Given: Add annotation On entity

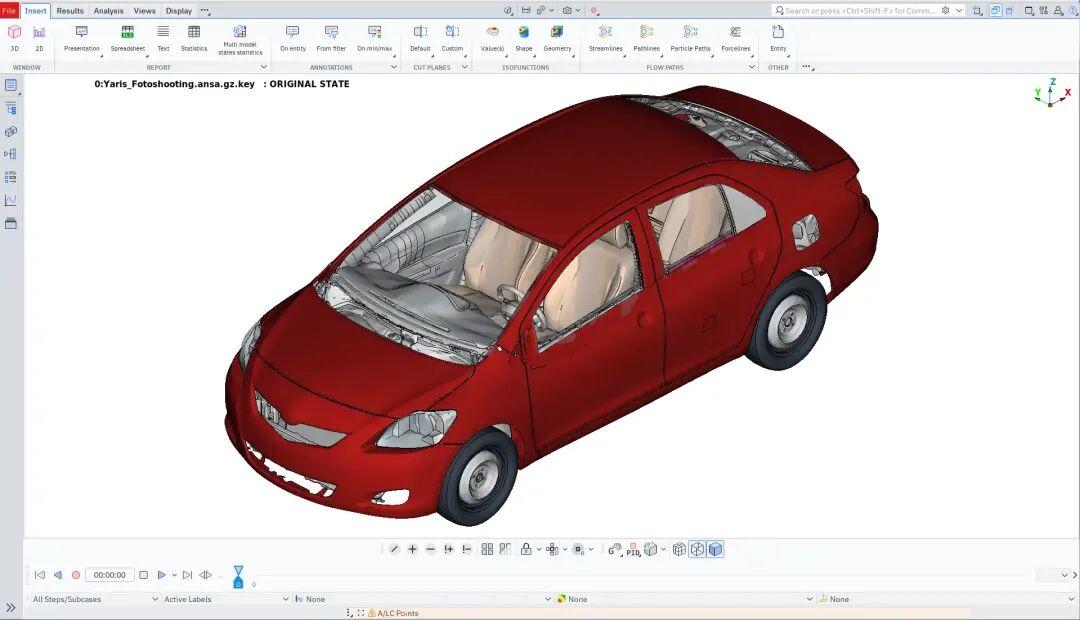Looking at the screenshot, I should tap(293, 38).
